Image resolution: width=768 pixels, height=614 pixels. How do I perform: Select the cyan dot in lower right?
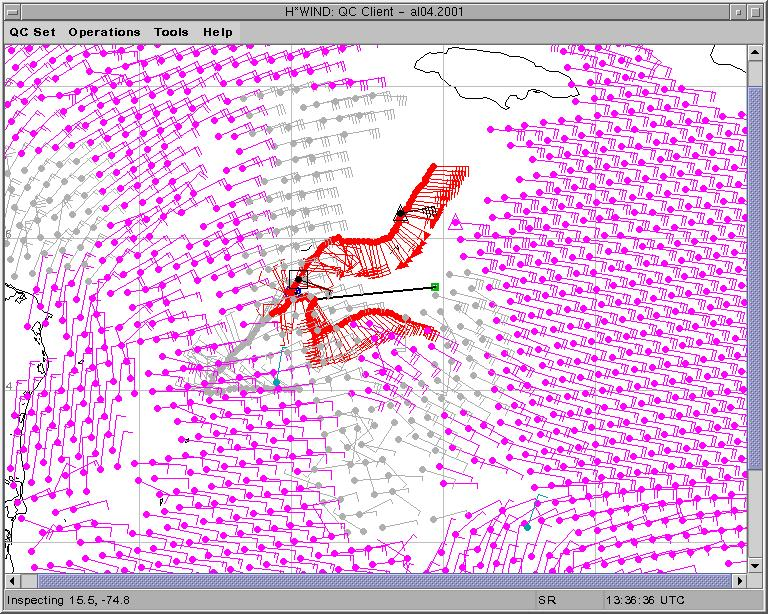click(527, 526)
